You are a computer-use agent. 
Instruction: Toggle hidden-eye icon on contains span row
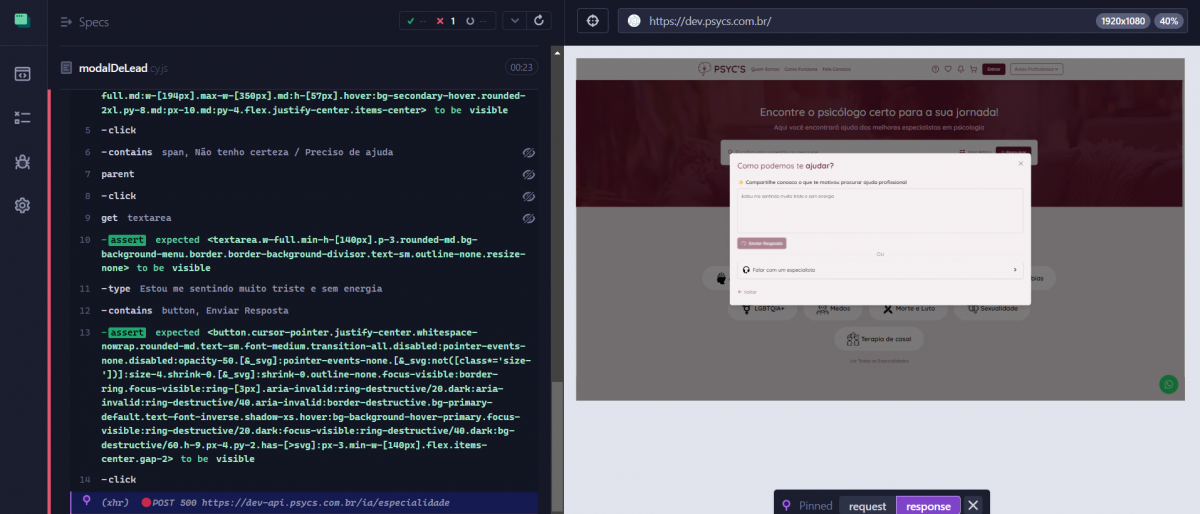(528, 152)
